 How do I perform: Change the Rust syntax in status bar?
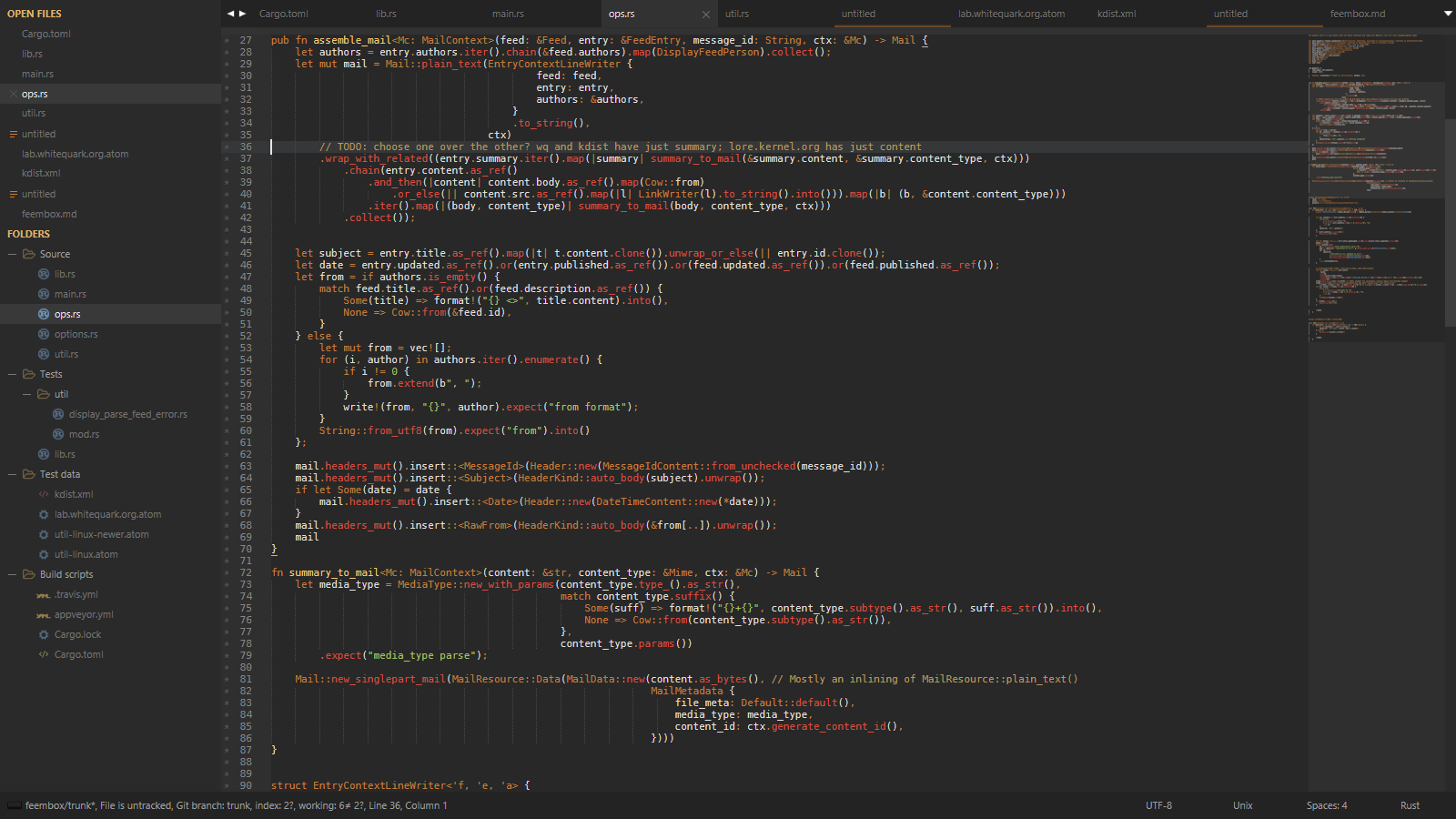click(x=1410, y=805)
